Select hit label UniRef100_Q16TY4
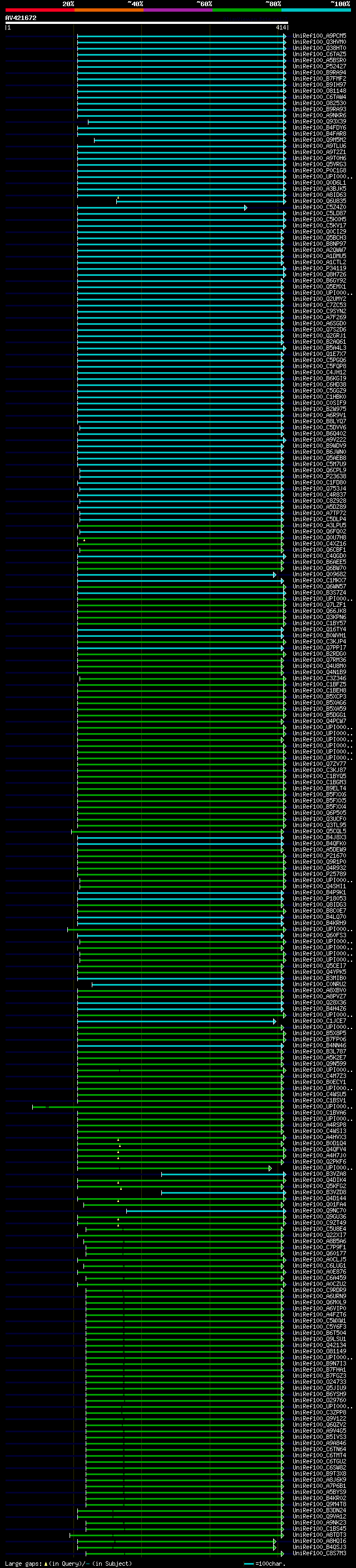The image size is (356, 1568). [x=319, y=630]
